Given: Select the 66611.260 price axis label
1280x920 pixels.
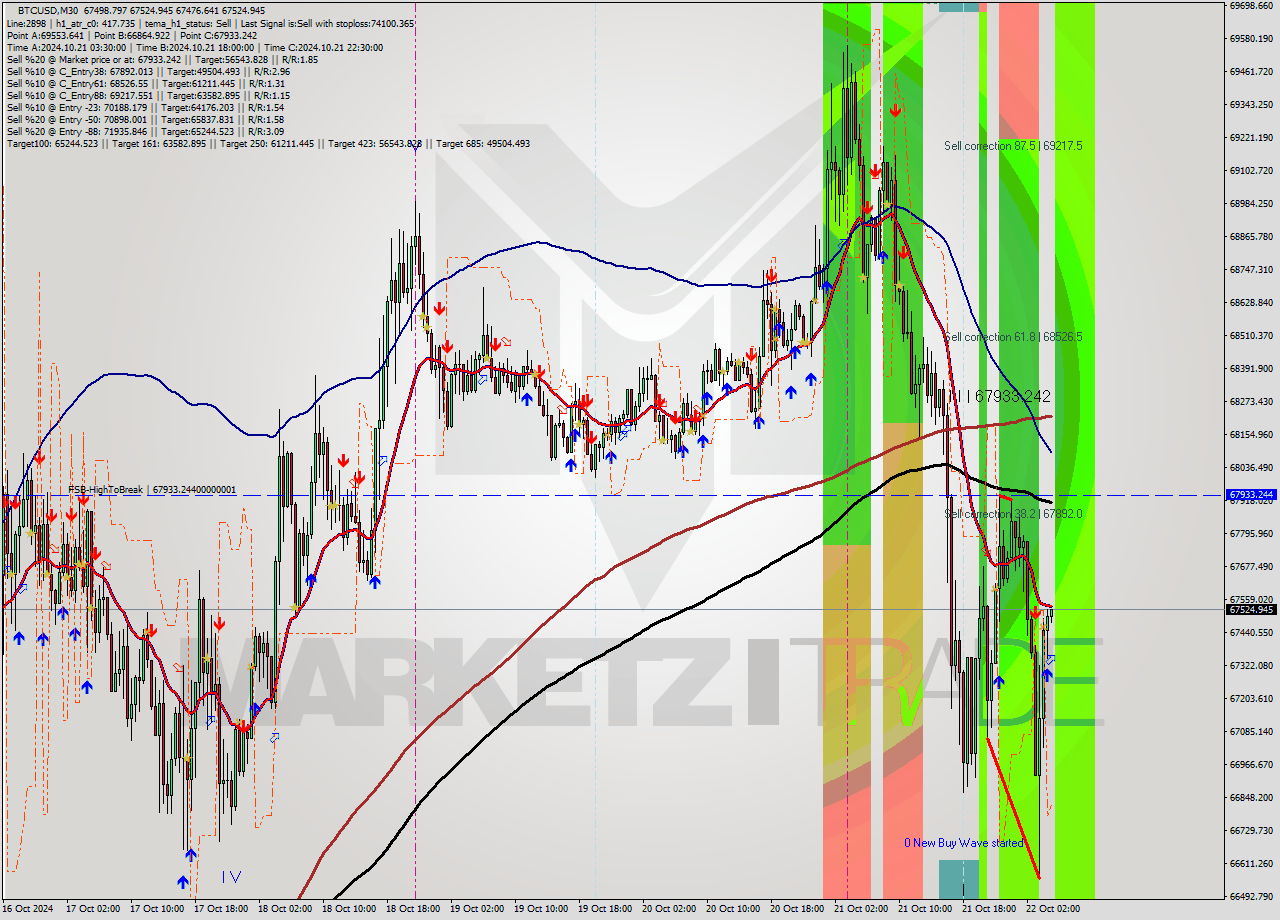Looking at the screenshot, I should (x=1251, y=863).
